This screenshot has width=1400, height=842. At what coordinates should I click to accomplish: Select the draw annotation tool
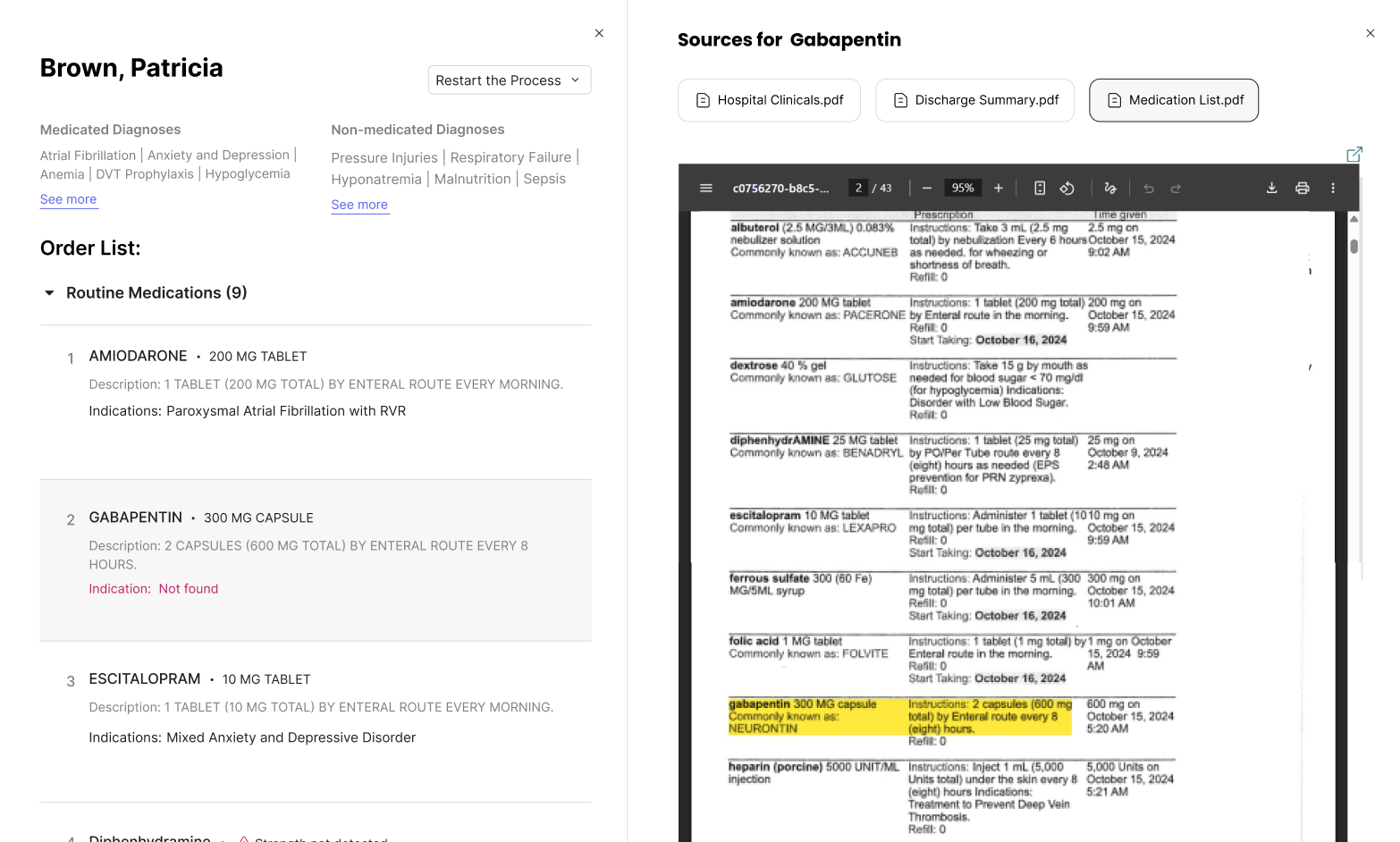1110,189
